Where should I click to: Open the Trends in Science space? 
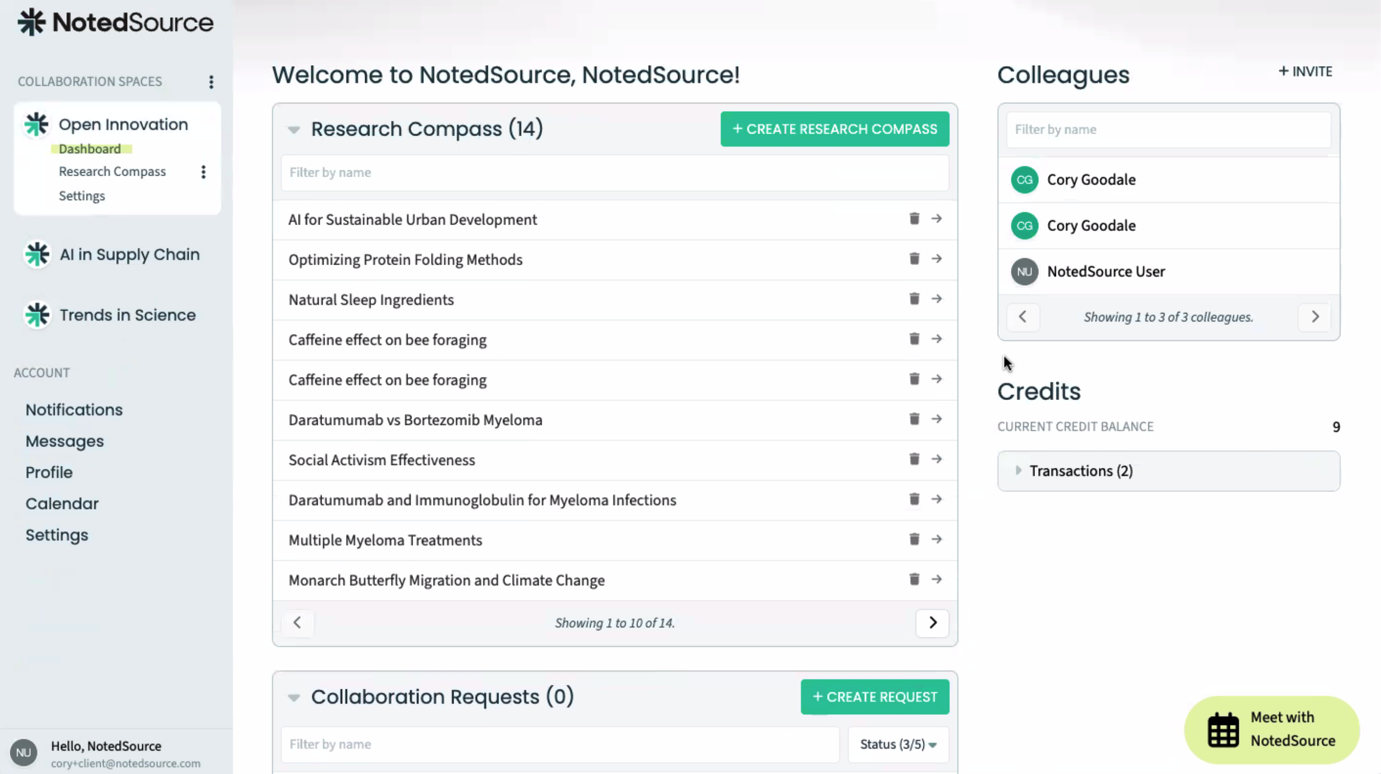click(127, 315)
